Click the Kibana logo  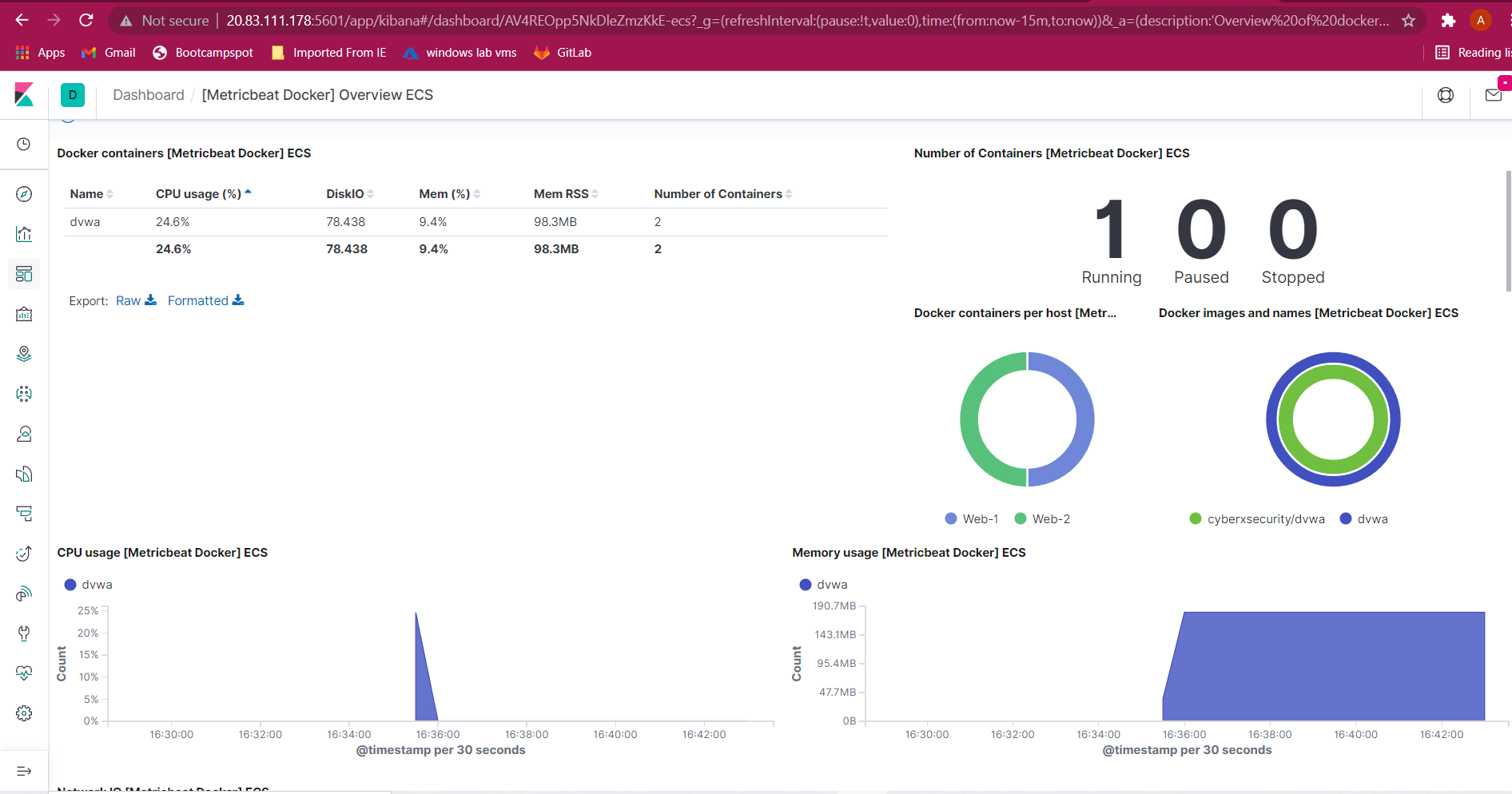coord(24,95)
